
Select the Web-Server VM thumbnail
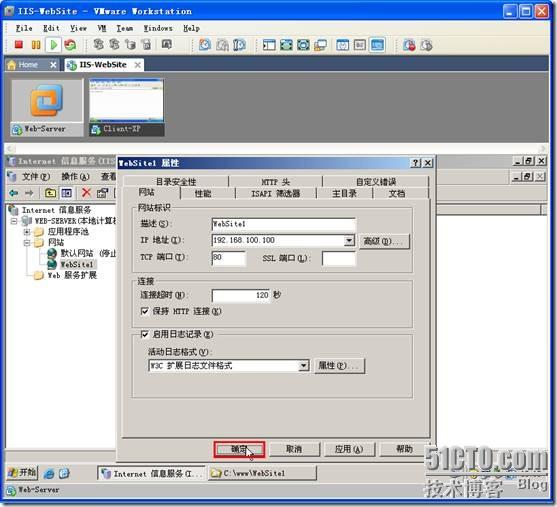coord(47,107)
